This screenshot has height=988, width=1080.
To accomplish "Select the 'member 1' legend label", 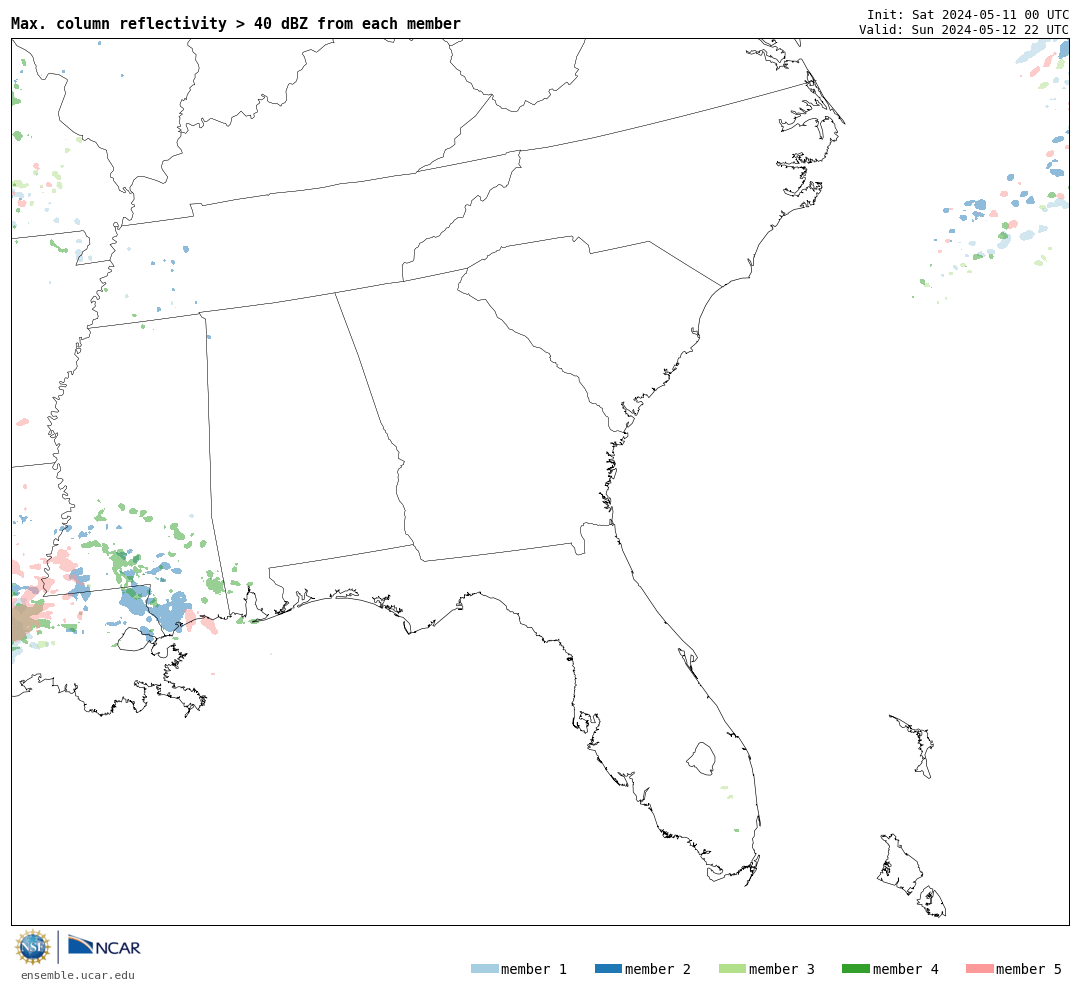I will tap(534, 969).
